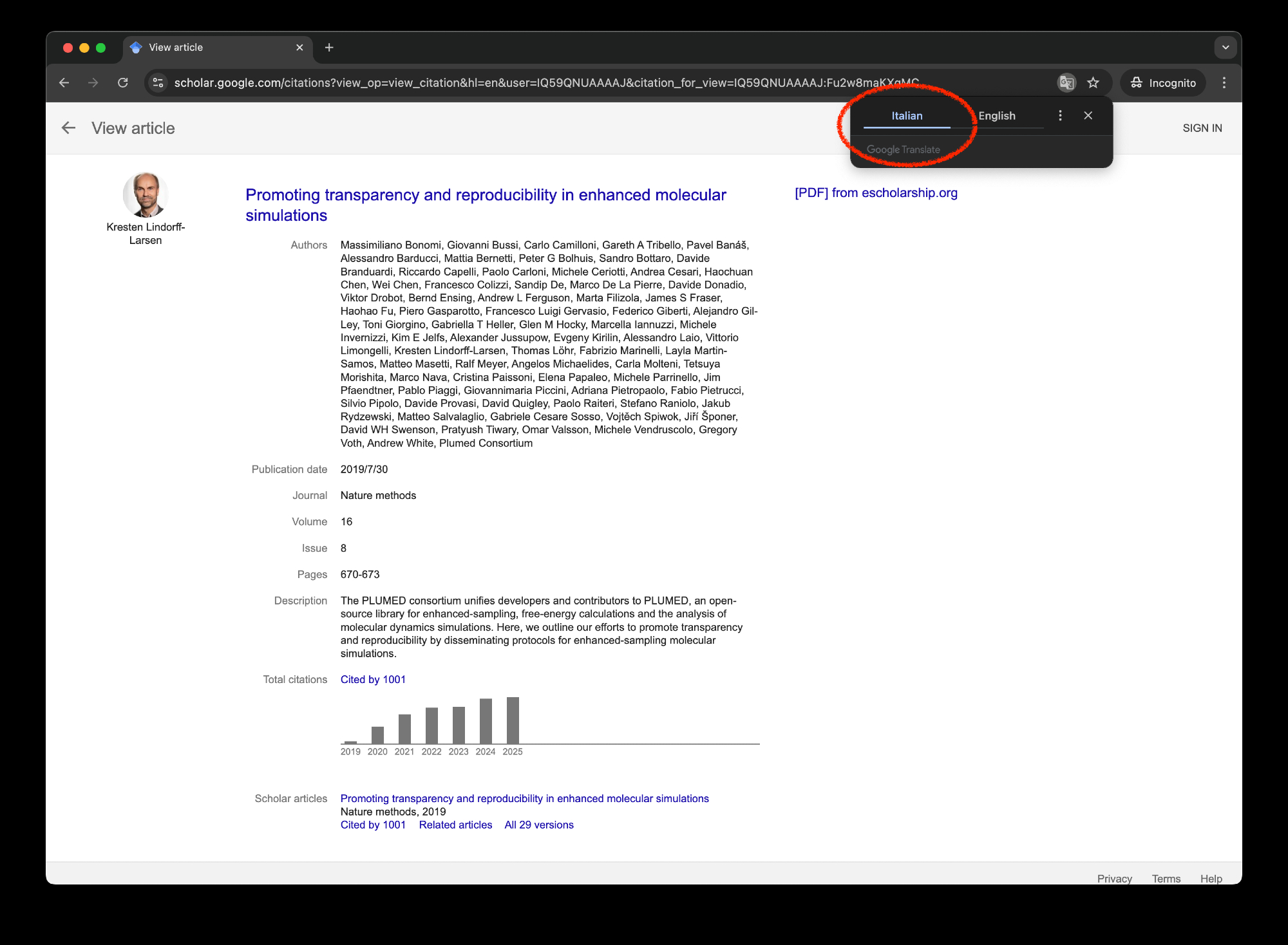Viewport: 1288px width, 945px height.
Task: Bookmark this page with the star icon
Action: pyautogui.click(x=1093, y=82)
